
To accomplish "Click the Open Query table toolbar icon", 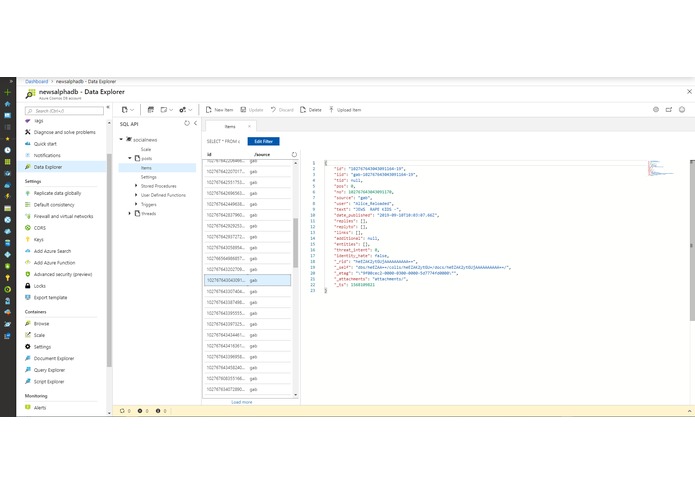I will [151, 110].
